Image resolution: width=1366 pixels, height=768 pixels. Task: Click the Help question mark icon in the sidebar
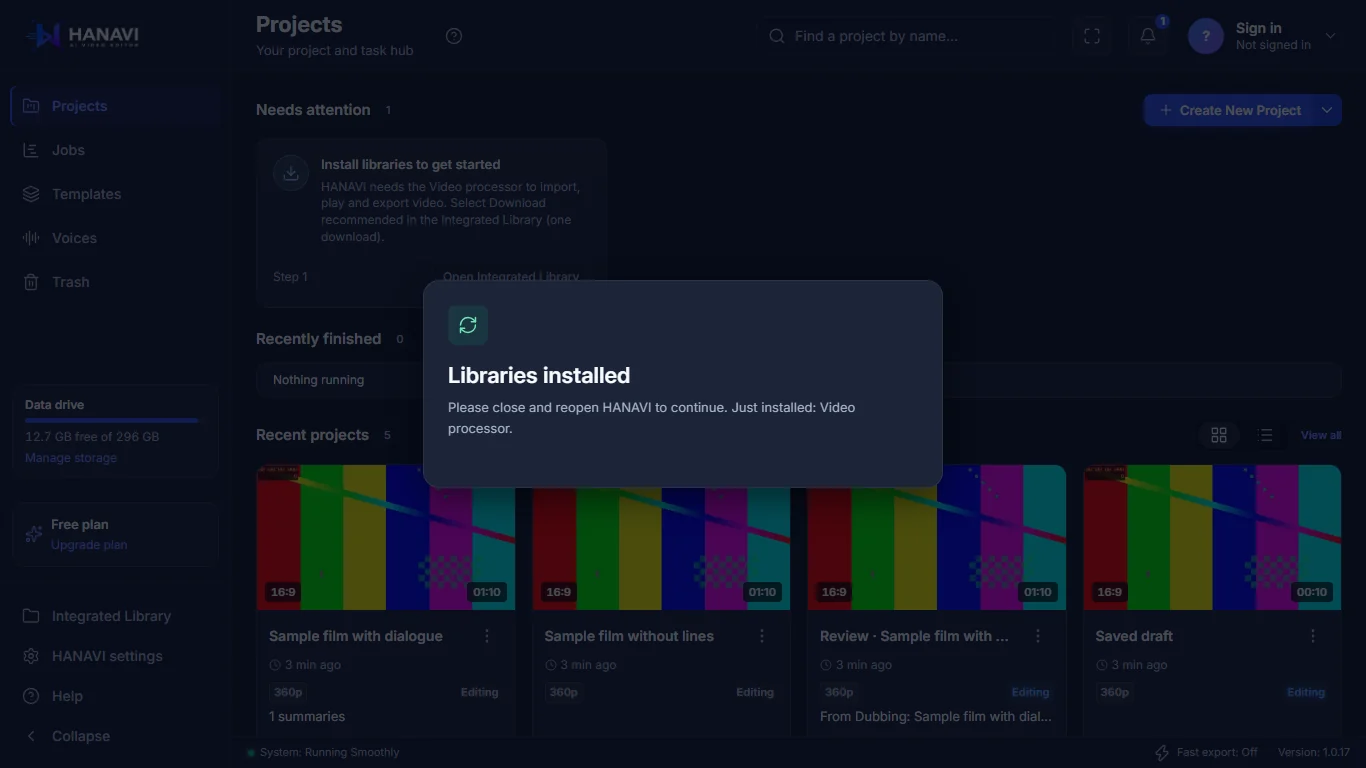click(x=31, y=696)
